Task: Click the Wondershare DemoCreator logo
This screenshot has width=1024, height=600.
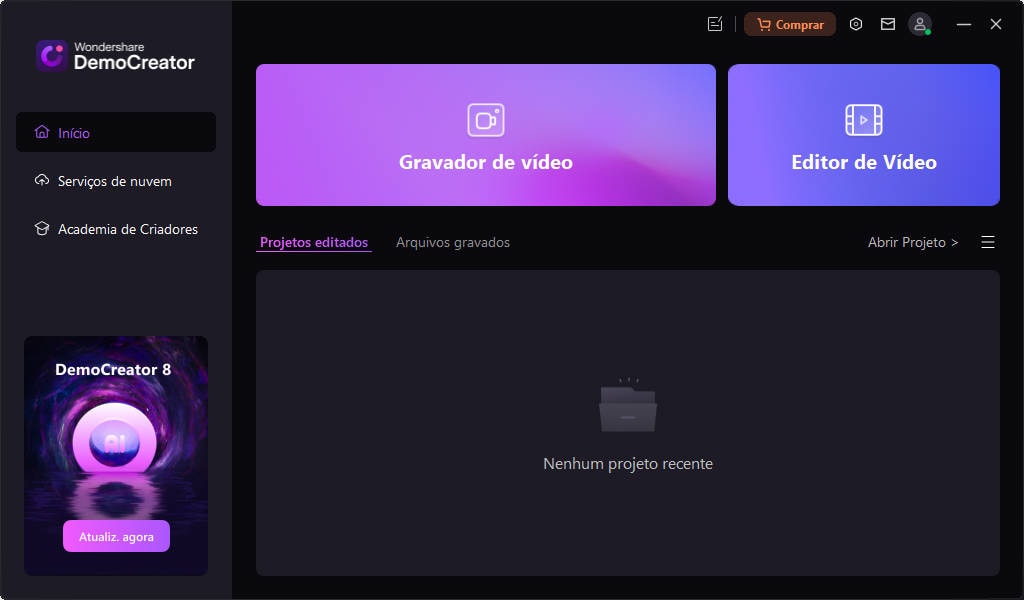Action: tap(116, 55)
